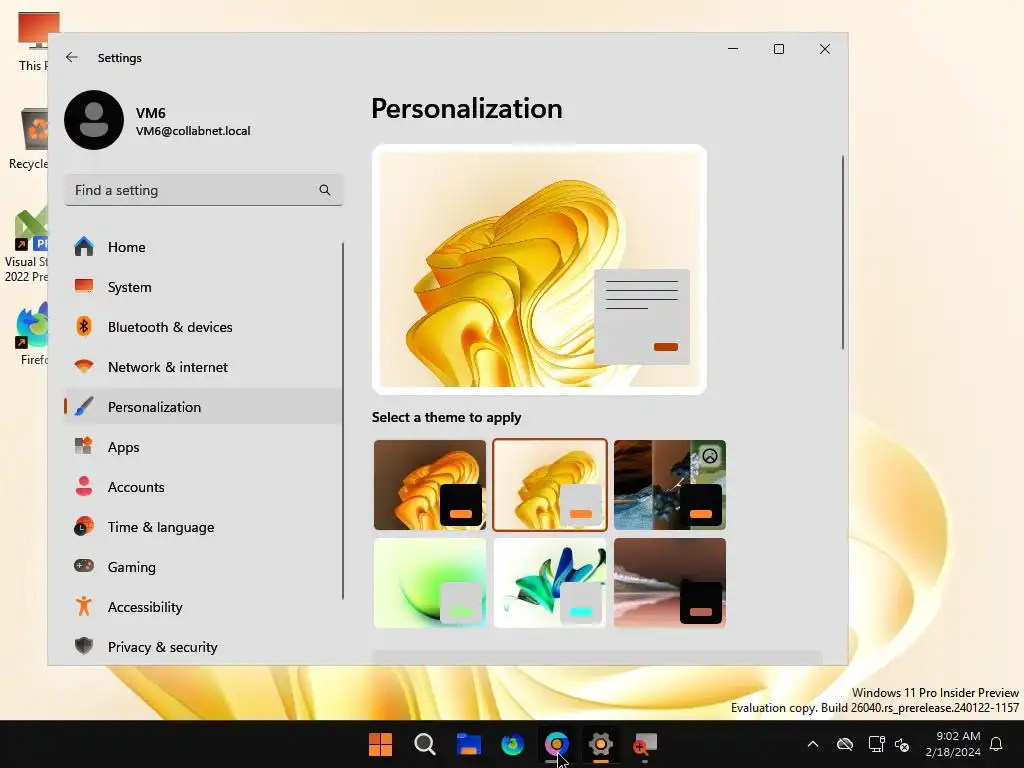Click the cloud sync tray icon

tap(845, 744)
